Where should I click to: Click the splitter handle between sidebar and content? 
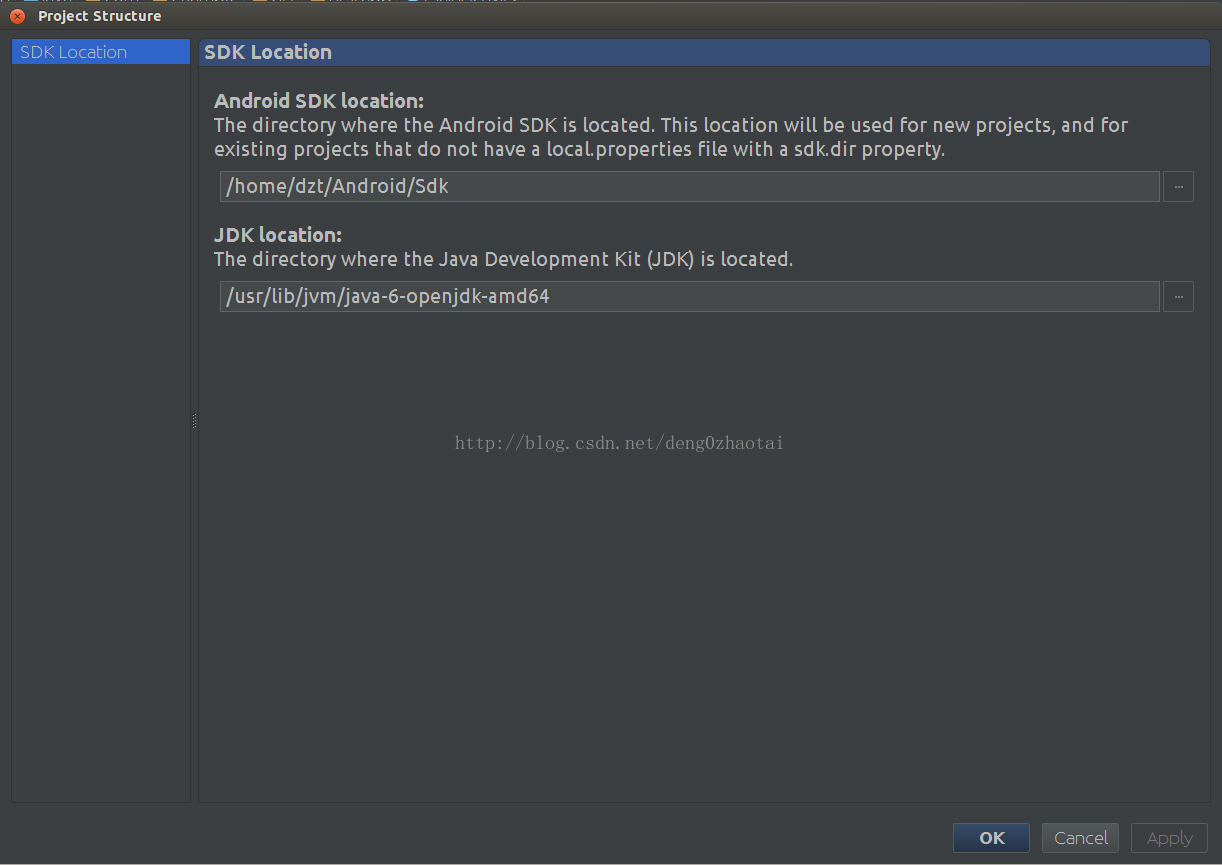click(194, 421)
